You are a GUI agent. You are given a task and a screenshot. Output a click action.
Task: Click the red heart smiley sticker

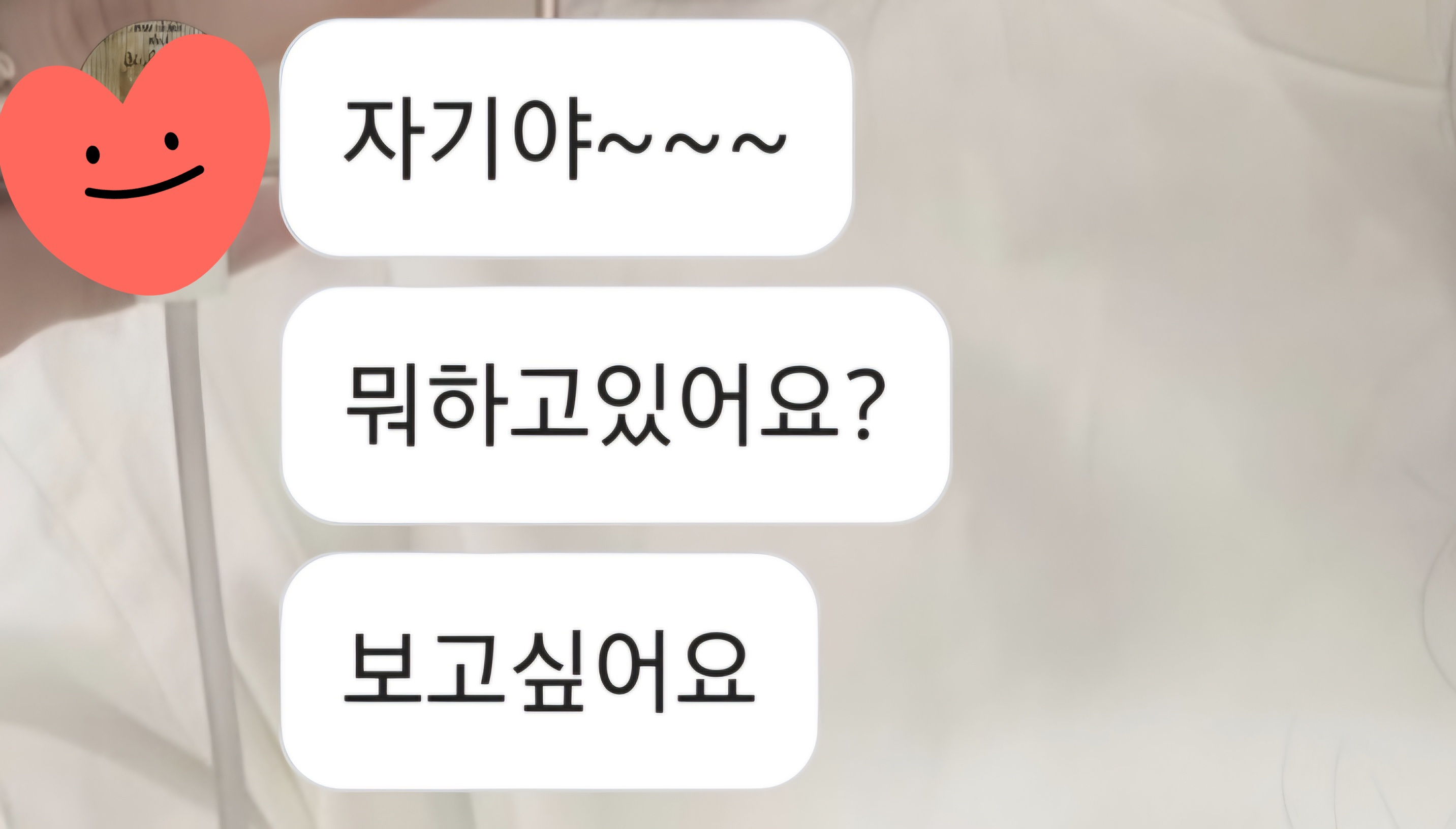tap(134, 165)
